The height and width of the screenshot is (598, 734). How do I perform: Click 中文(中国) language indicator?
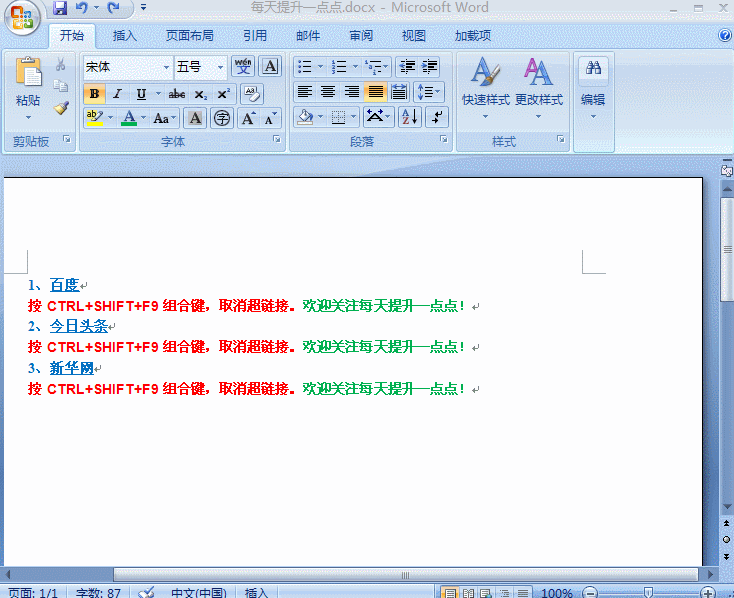click(x=199, y=593)
